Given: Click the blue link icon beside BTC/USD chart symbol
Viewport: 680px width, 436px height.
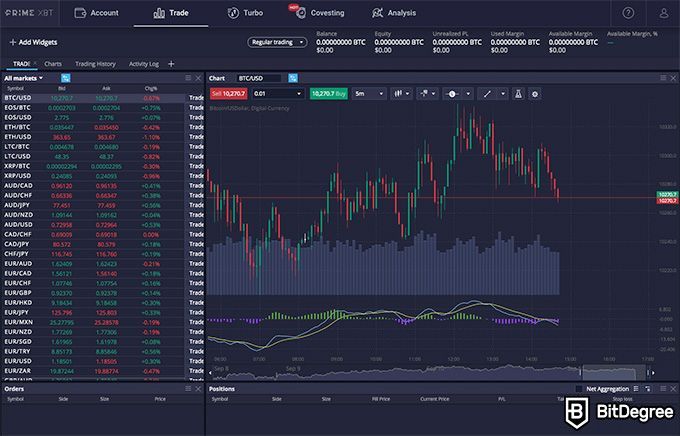Looking at the screenshot, I should (x=293, y=78).
